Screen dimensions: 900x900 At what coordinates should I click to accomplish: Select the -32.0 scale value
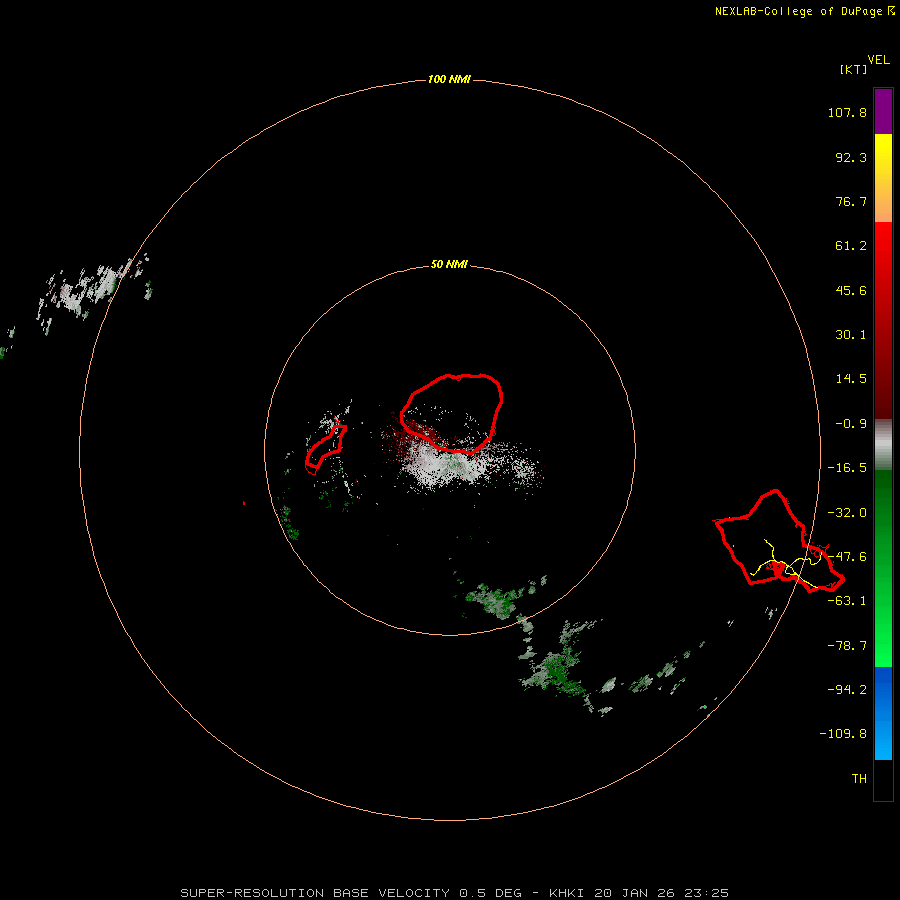847,513
